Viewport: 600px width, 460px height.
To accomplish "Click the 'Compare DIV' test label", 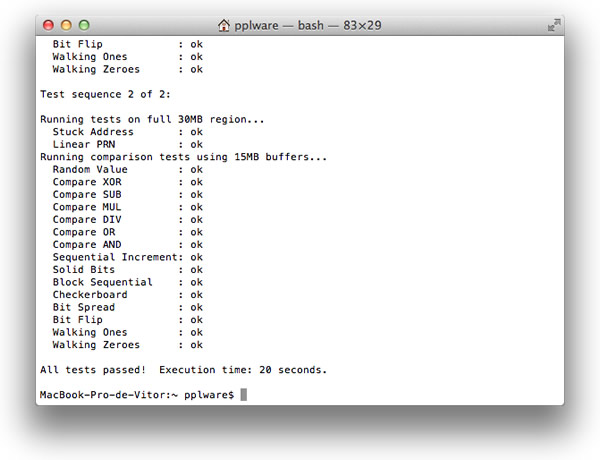I will [x=87, y=220].
